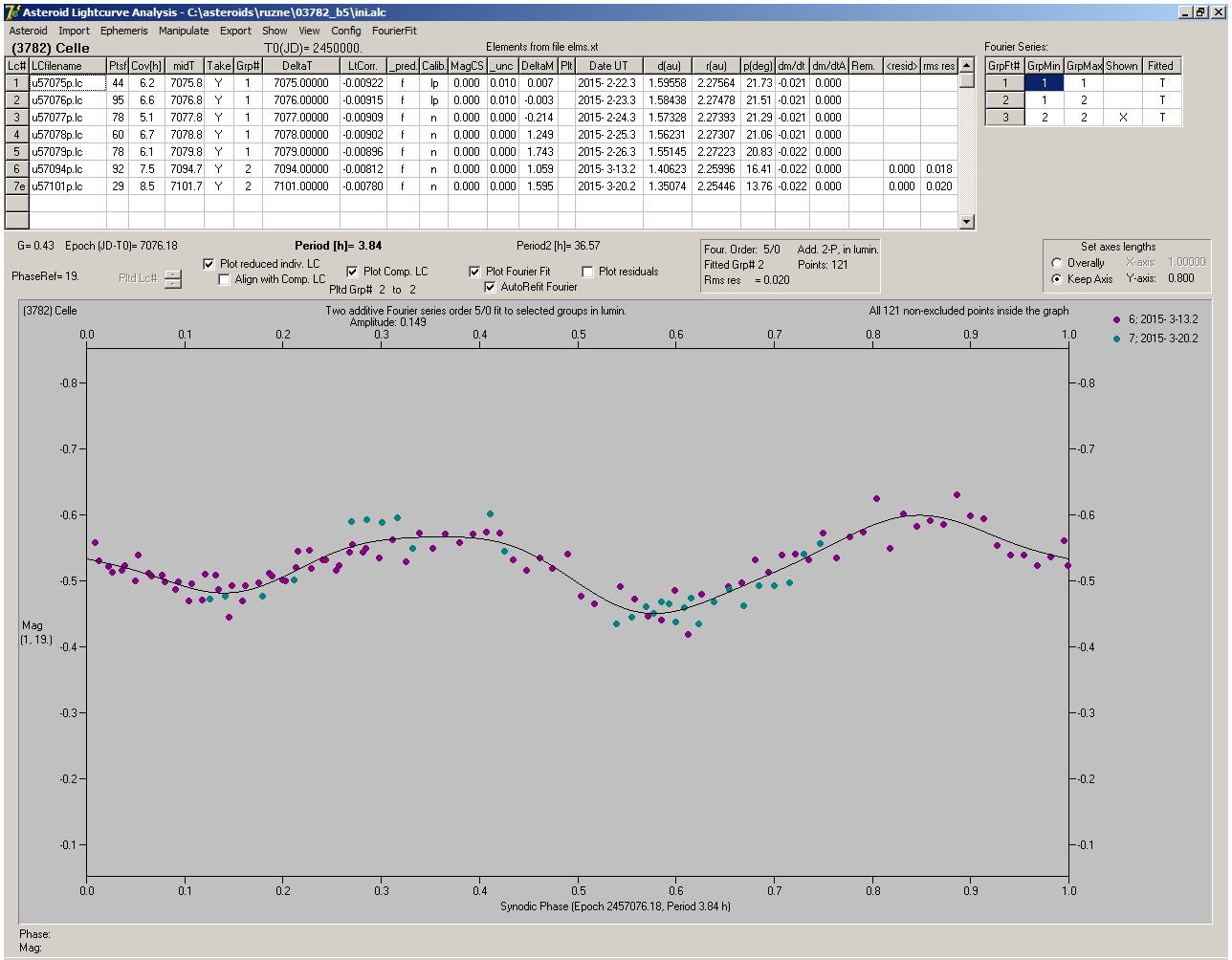Click the Period2 [h]= 36.57 label
The image size is (1232, 960).
(559, 246)
